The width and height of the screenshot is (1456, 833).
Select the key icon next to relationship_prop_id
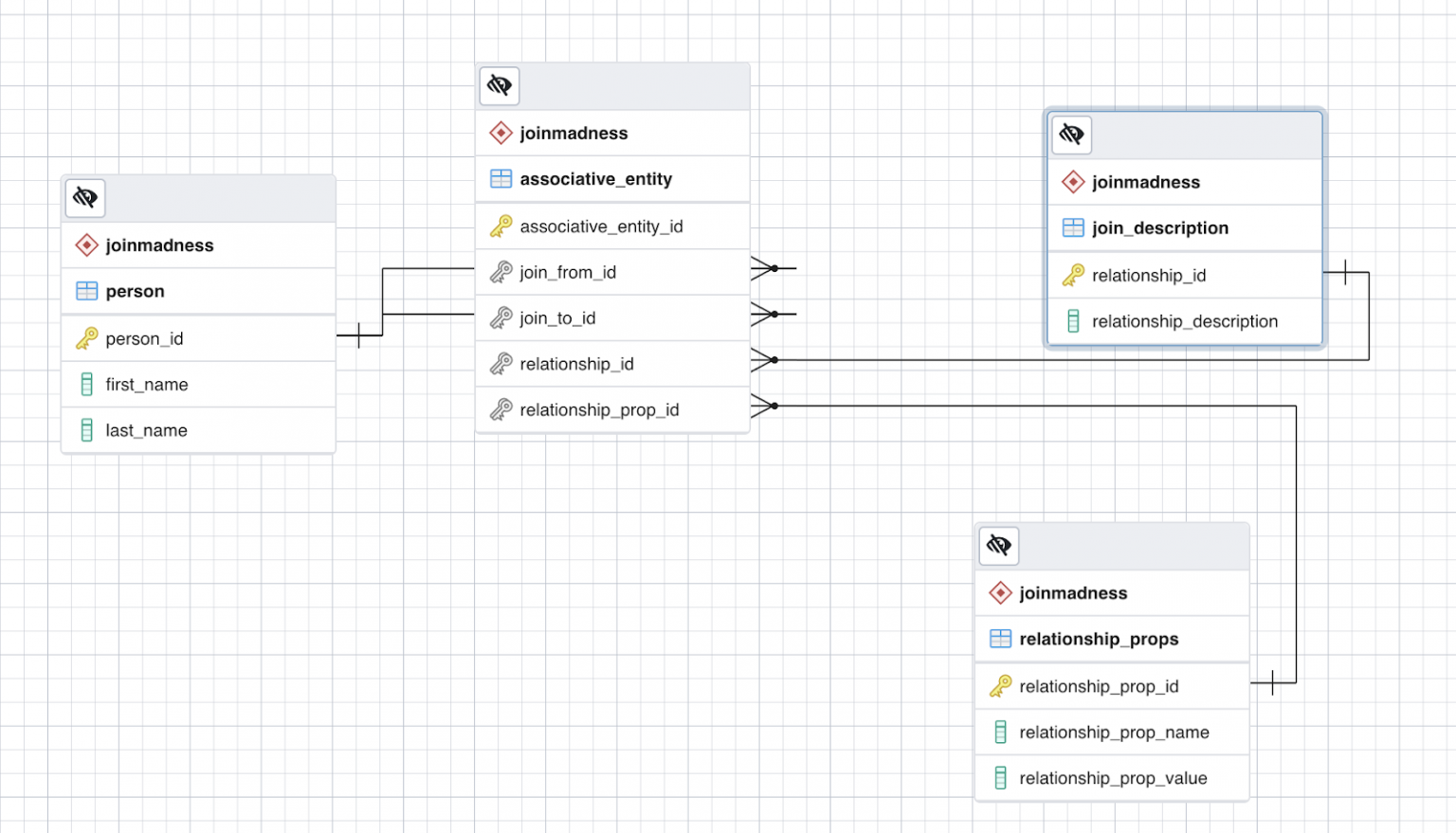pyautogui.click(x=999, y=685)
